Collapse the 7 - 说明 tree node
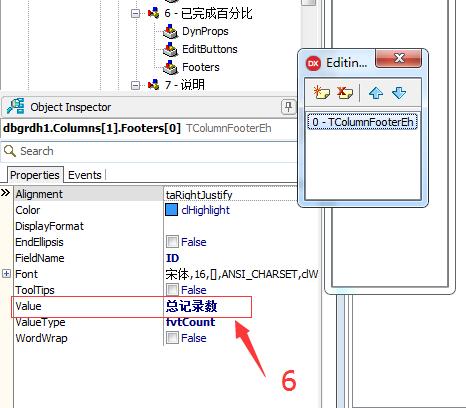The width and height of the screenshot is (466, 408). click(135, 85)
